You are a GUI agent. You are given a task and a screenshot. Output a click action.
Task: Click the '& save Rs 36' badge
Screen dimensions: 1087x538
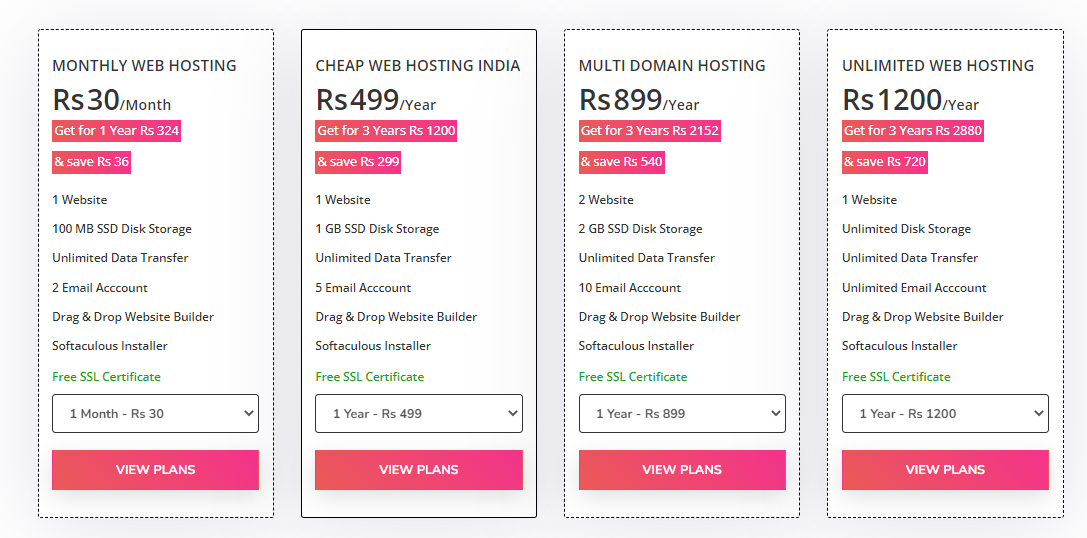pos(92,162)
